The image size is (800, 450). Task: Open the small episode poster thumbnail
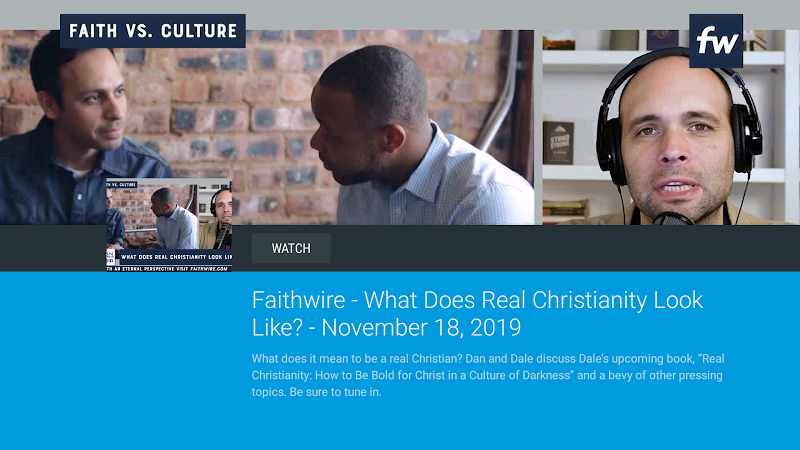[x=169, y=225]
